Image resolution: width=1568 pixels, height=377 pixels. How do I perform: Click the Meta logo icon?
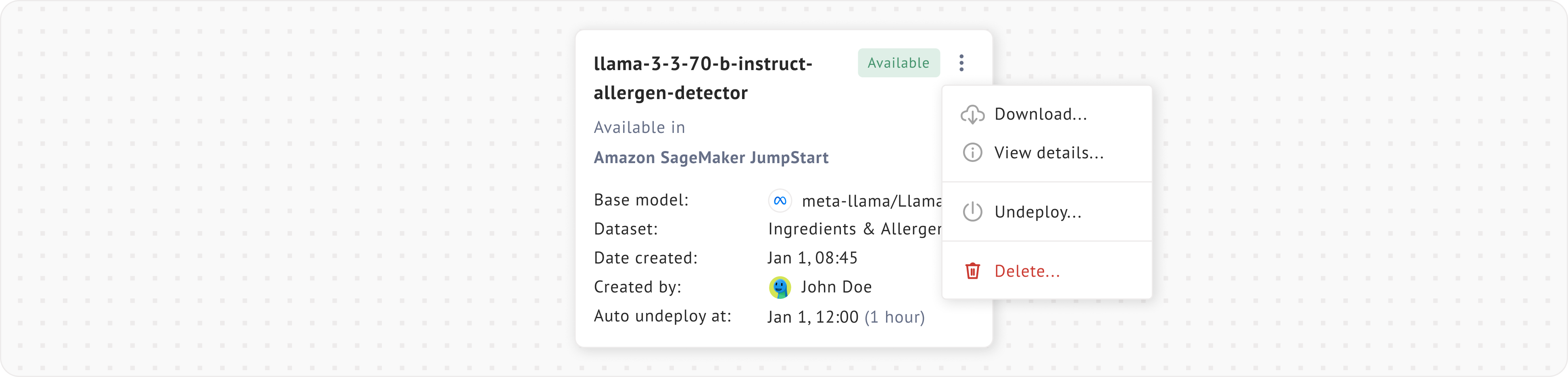pyautogui.click(x=780, y=201)
